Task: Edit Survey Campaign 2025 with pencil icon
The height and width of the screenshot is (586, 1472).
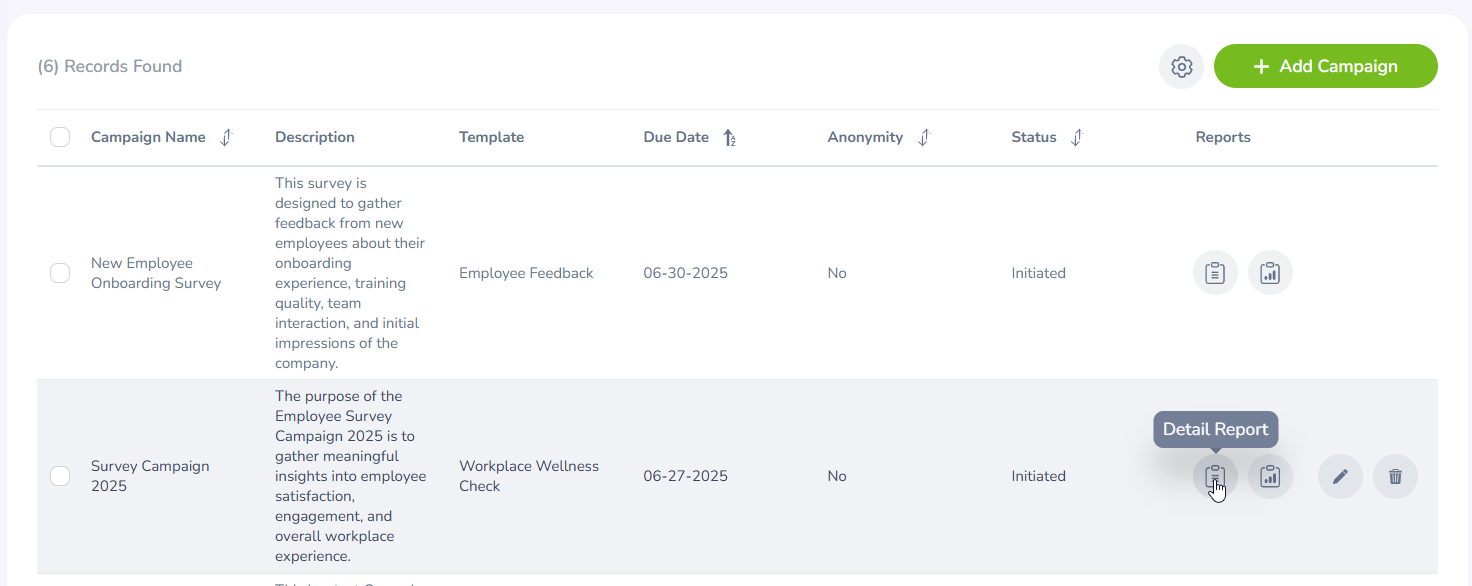Action: pyautogui.click(x=1340, y=477)
